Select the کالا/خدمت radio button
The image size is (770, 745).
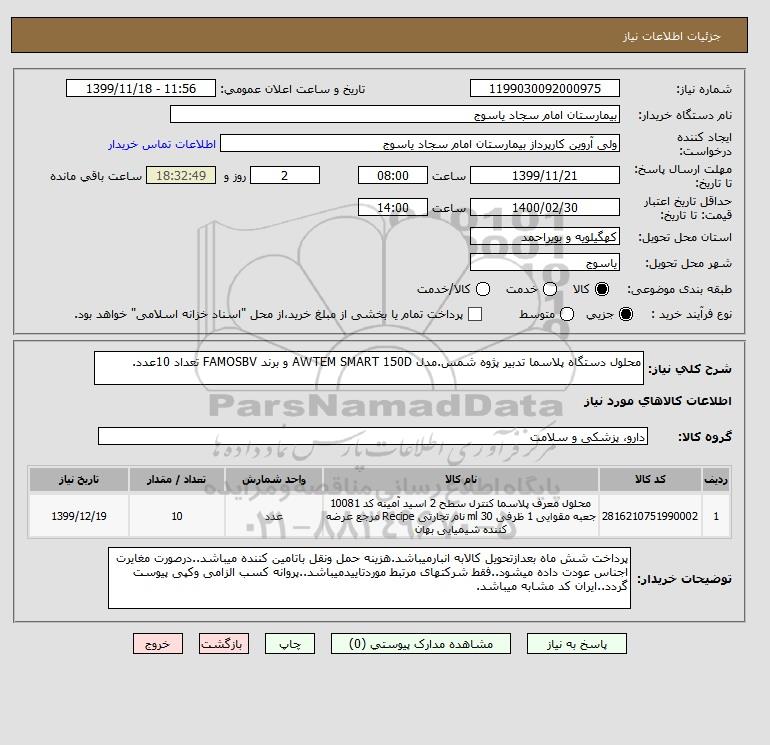click(x=483, y=289)
